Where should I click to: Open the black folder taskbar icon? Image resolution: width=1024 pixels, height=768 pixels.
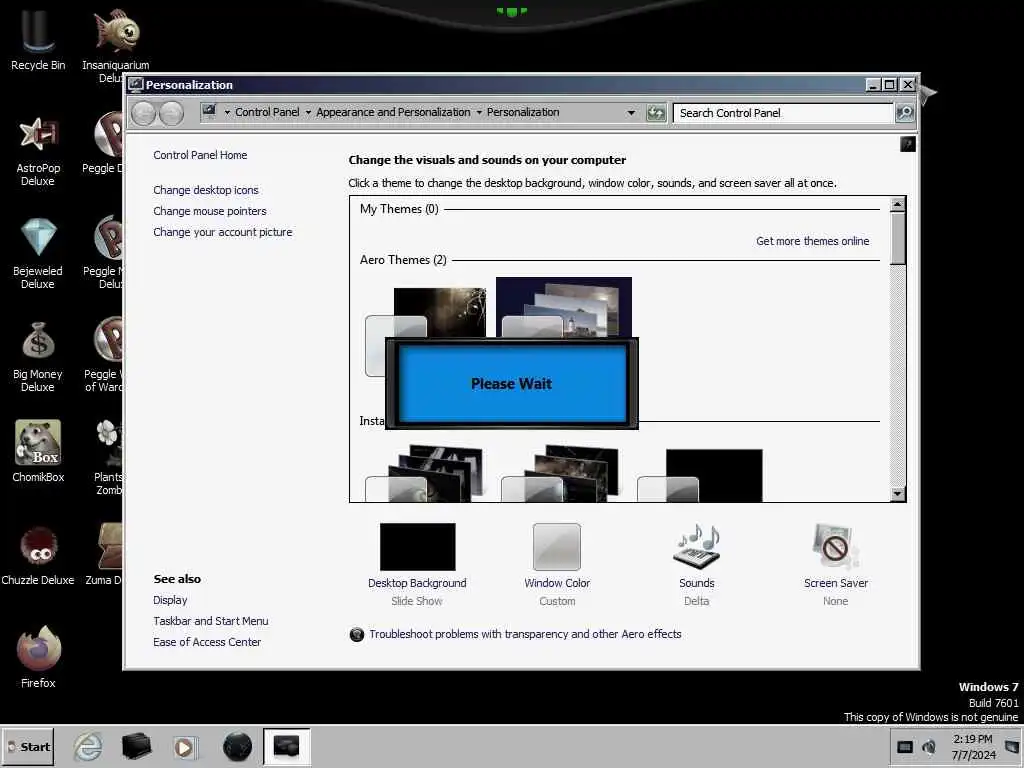point(136,746)
